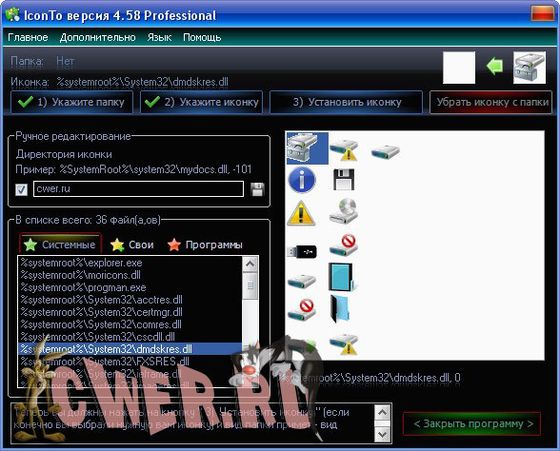Select the System32\certmgr.dll entry
The image size is (560, 451).
click(x=130, y=312)
